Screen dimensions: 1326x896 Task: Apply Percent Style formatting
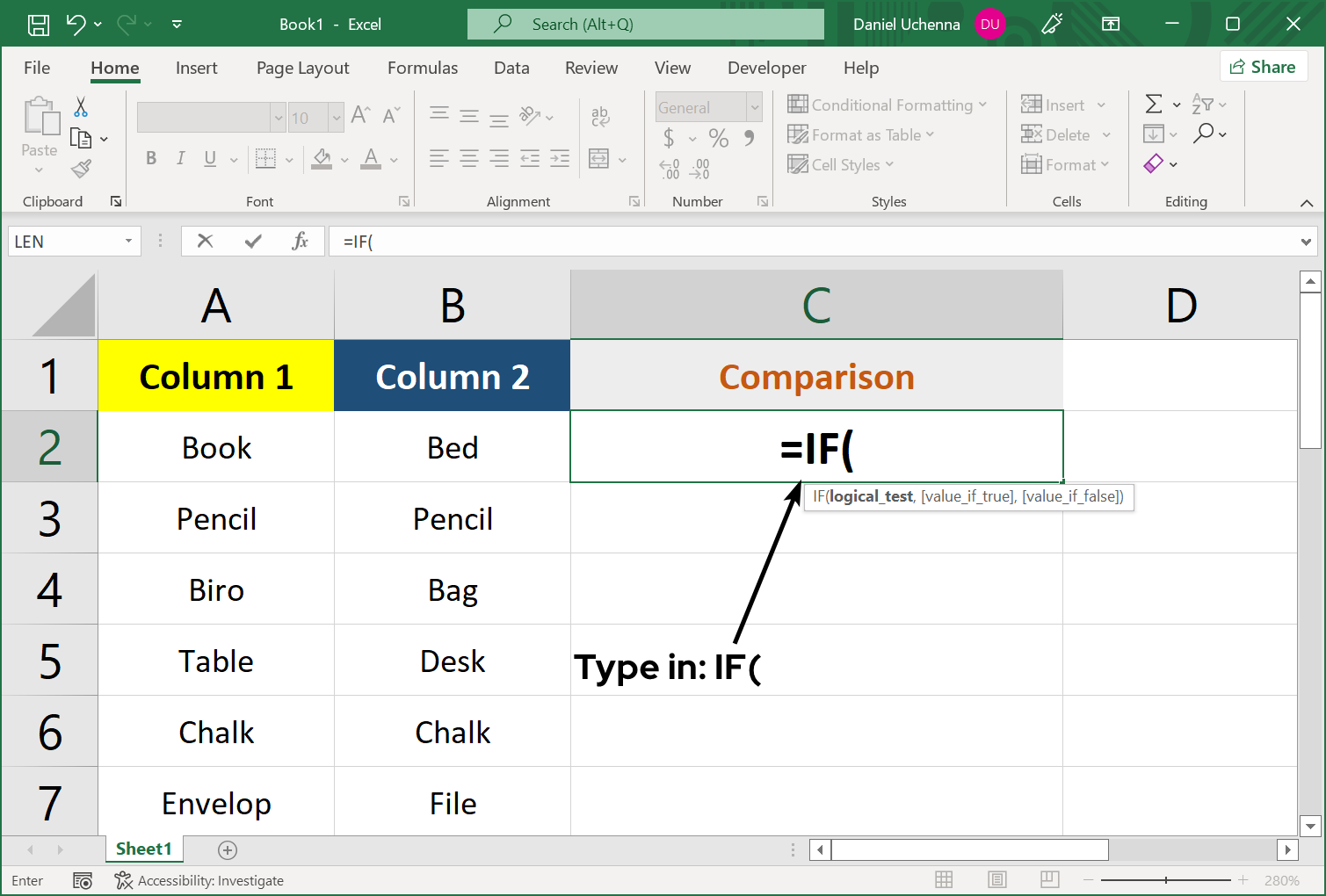click(719, 138)
